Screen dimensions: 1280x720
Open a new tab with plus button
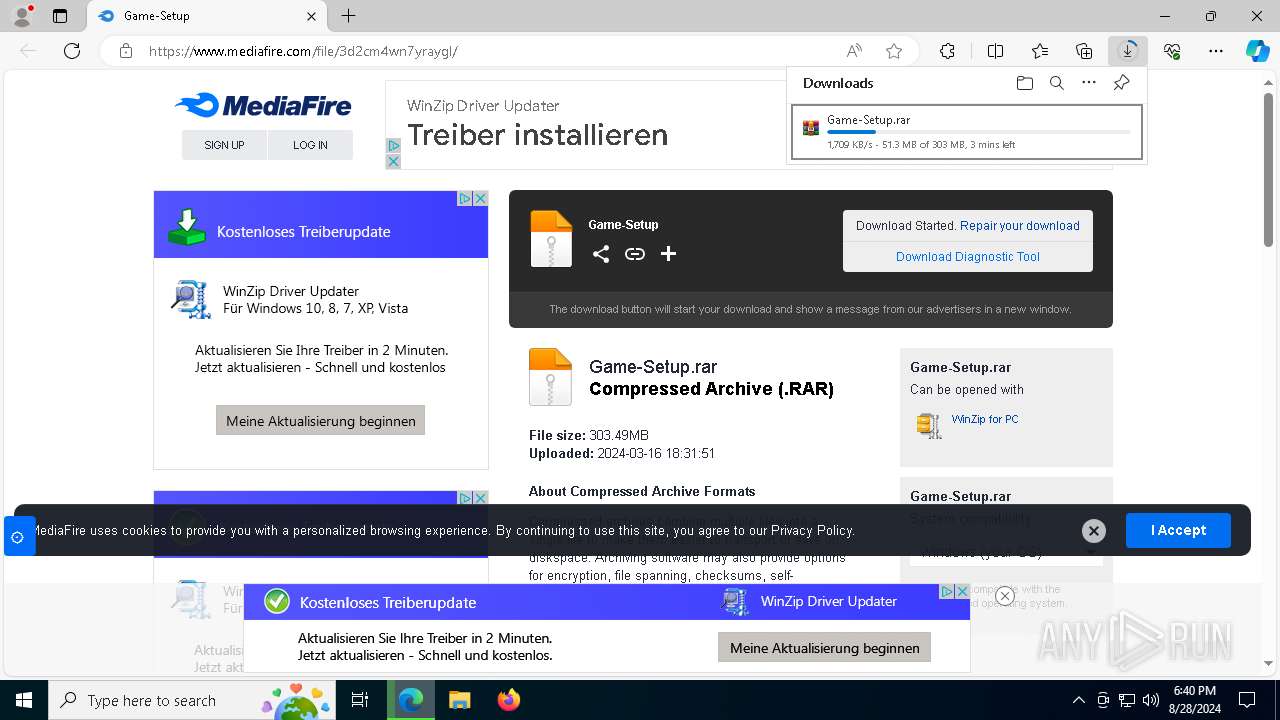348,16
